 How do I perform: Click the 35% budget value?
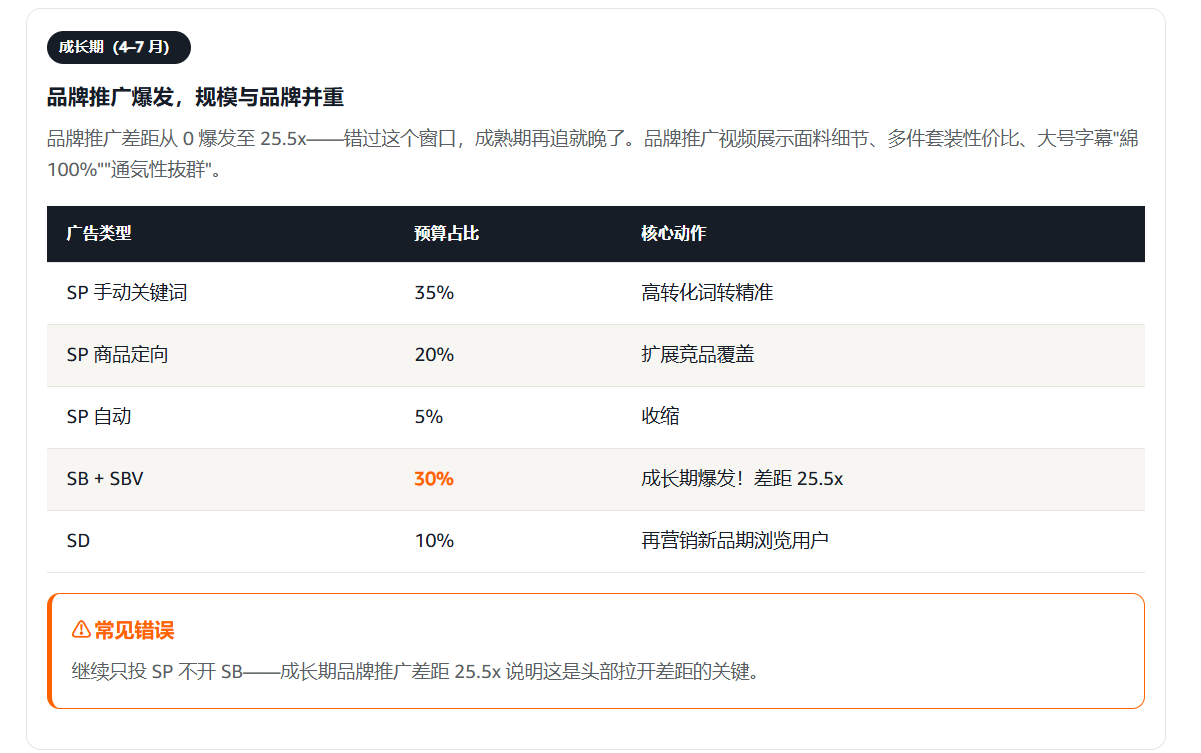tap(434, 293)
